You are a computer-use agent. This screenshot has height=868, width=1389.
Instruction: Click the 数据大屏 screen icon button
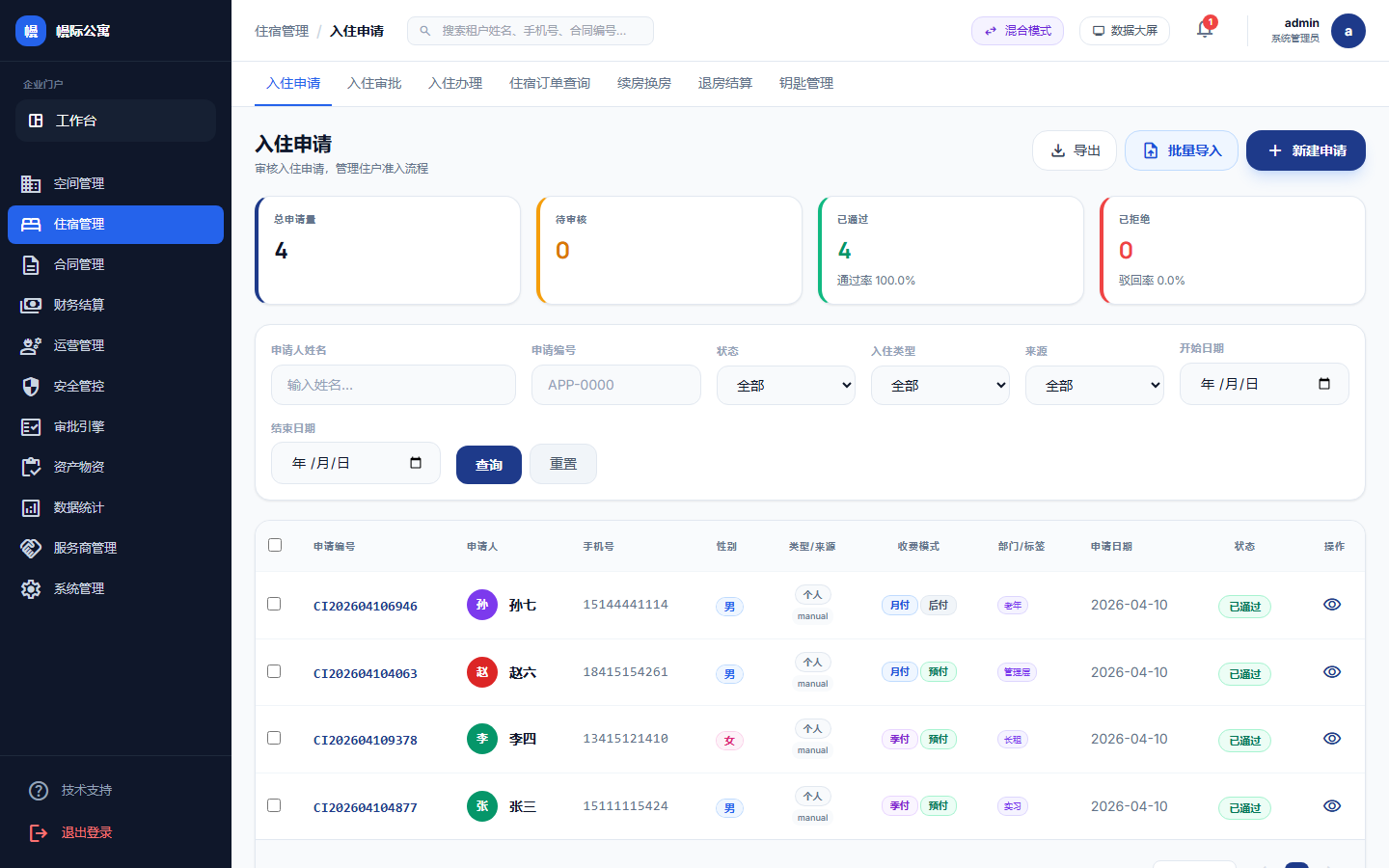[1124, 30]
